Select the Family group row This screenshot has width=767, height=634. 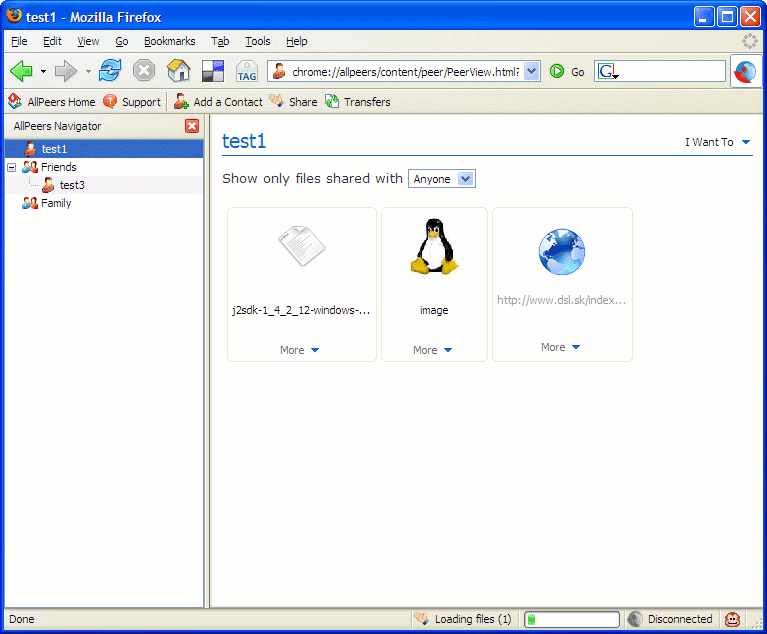tap(104, 203)
